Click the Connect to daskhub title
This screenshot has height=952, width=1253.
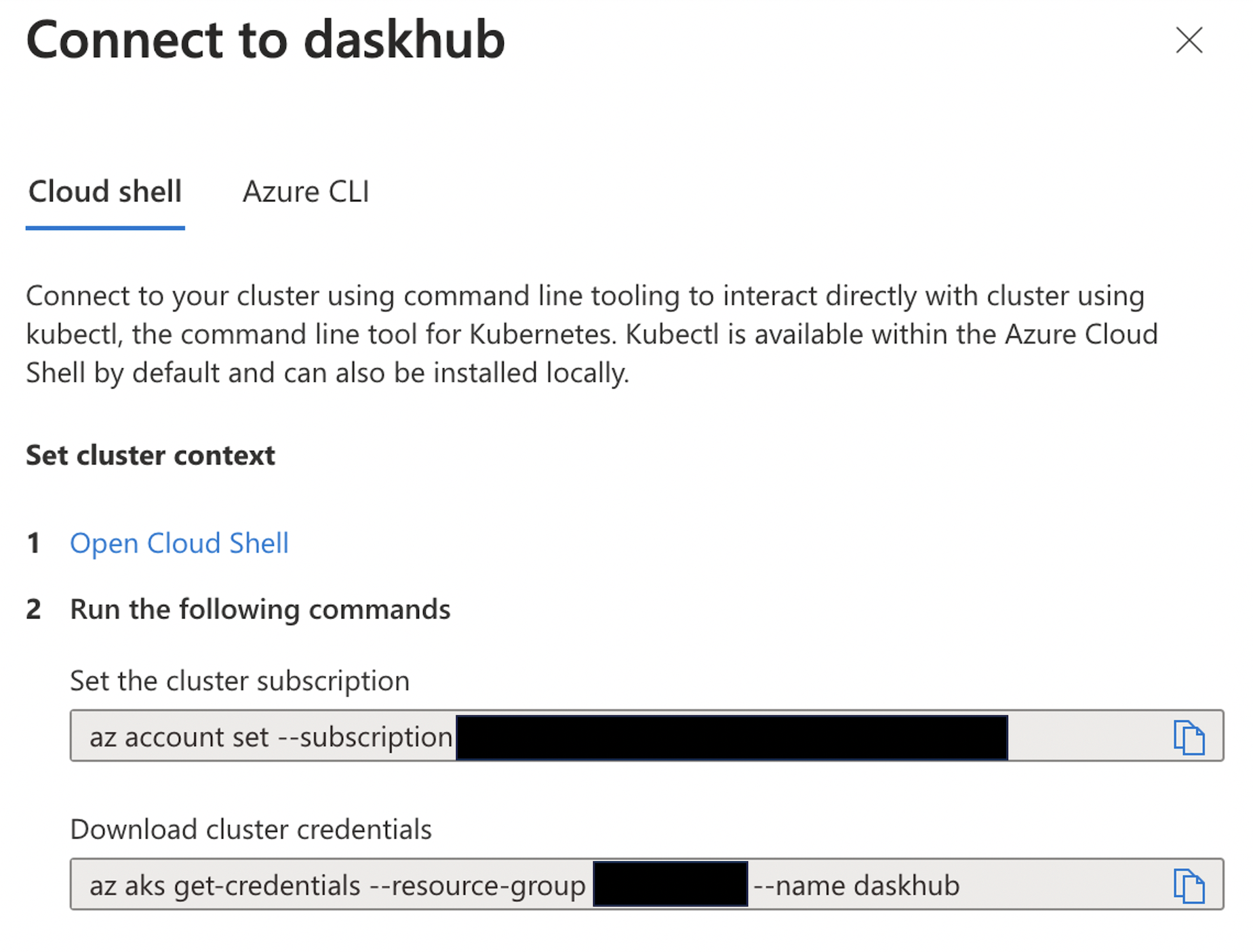click(266, 39)
